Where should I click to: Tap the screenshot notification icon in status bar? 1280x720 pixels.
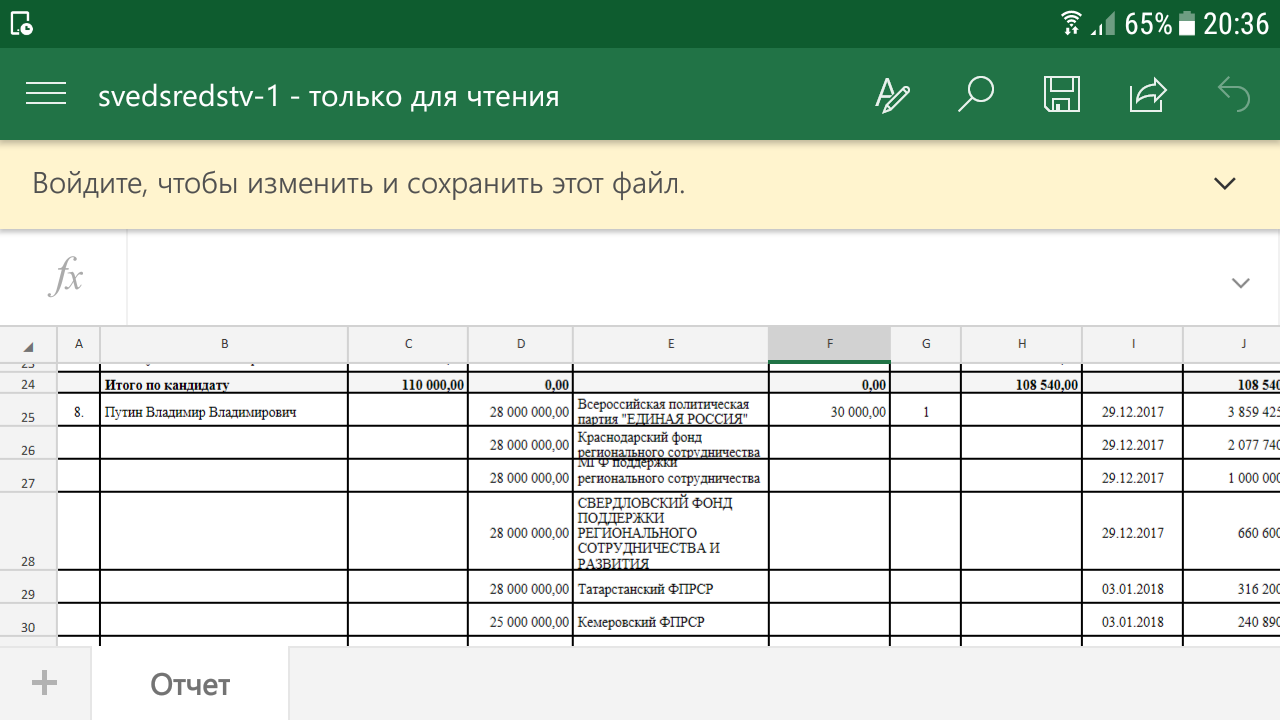pyautogui.click(x=22, y=23)
